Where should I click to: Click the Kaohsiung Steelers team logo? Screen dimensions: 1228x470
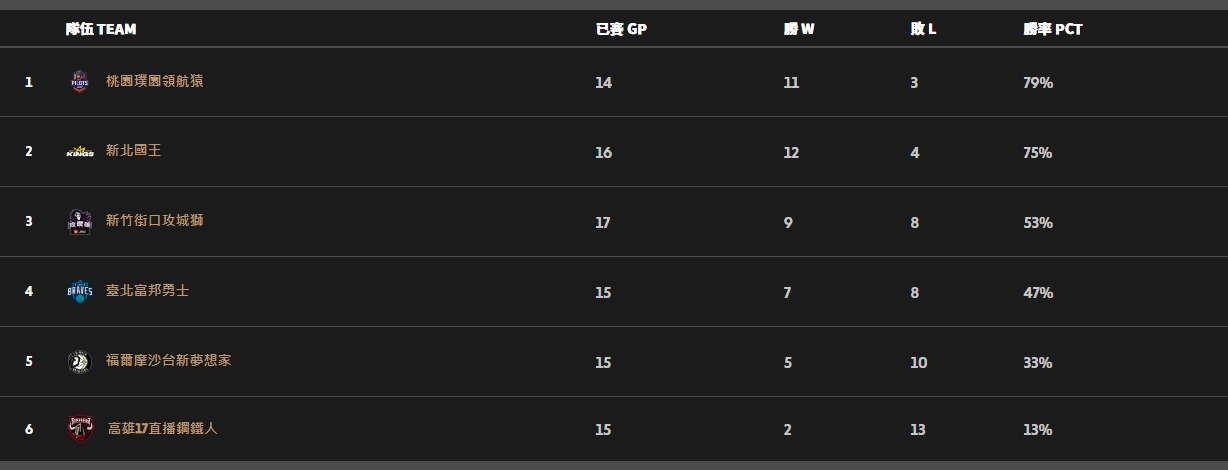(x=80, y=429)
